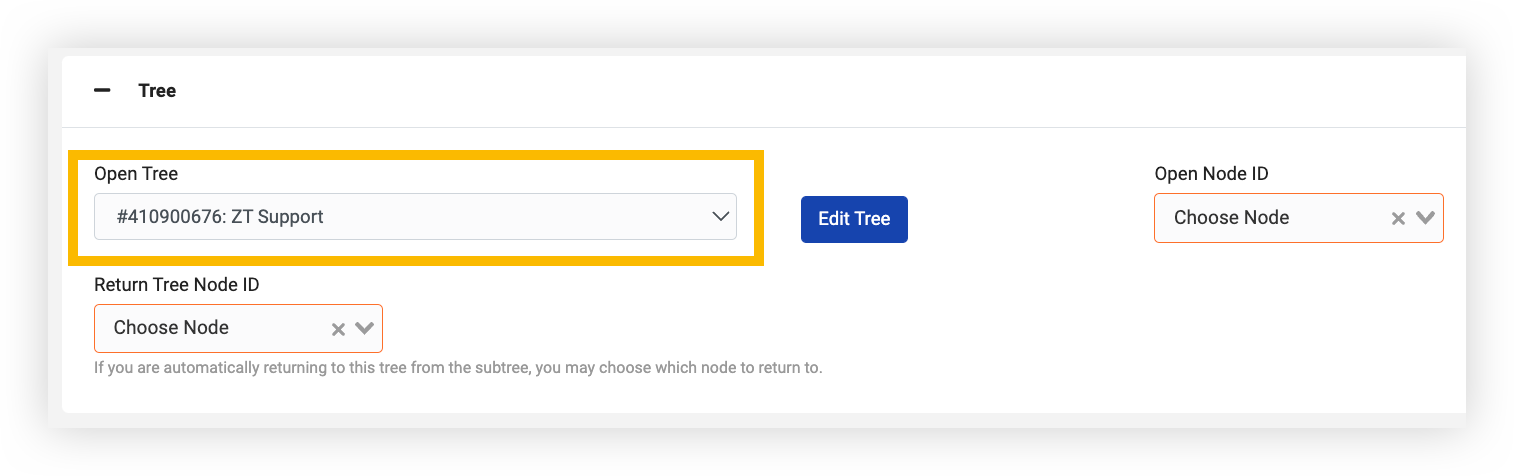The height and width of the screenshot is (476, 1514).
Task: Expand the Return Tree Node ID chevron arrow
Action: [x=365, y=328]
